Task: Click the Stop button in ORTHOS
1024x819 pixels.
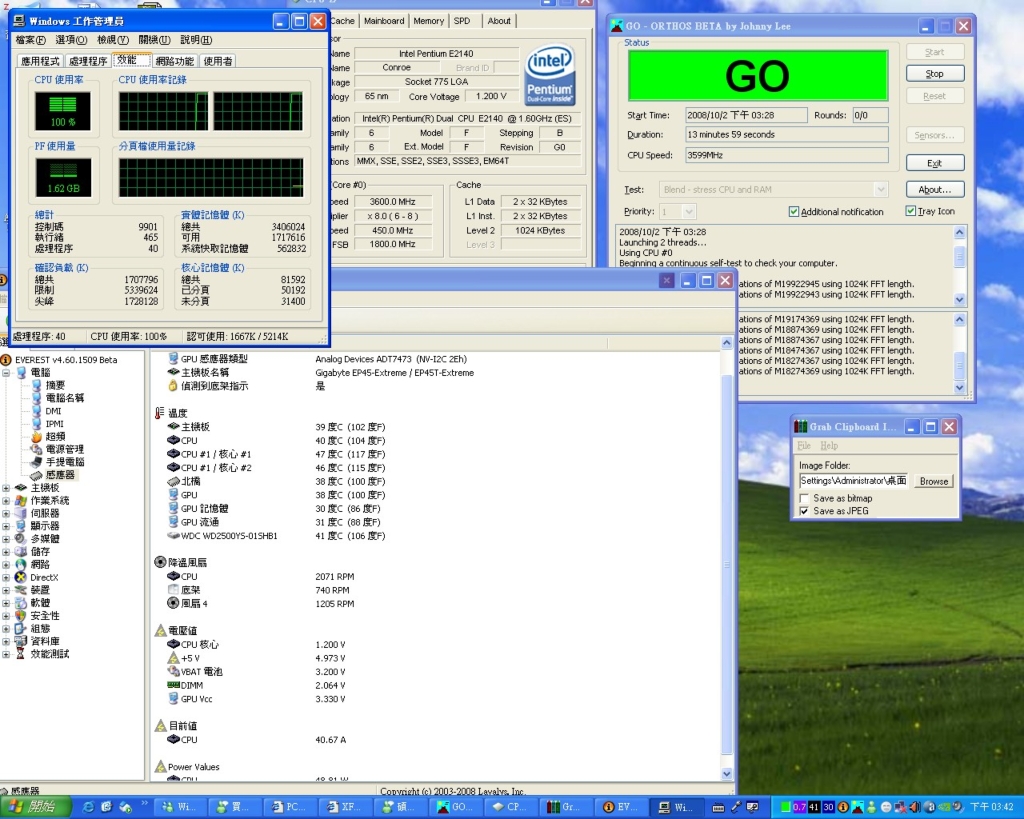Action: (935, 74)
